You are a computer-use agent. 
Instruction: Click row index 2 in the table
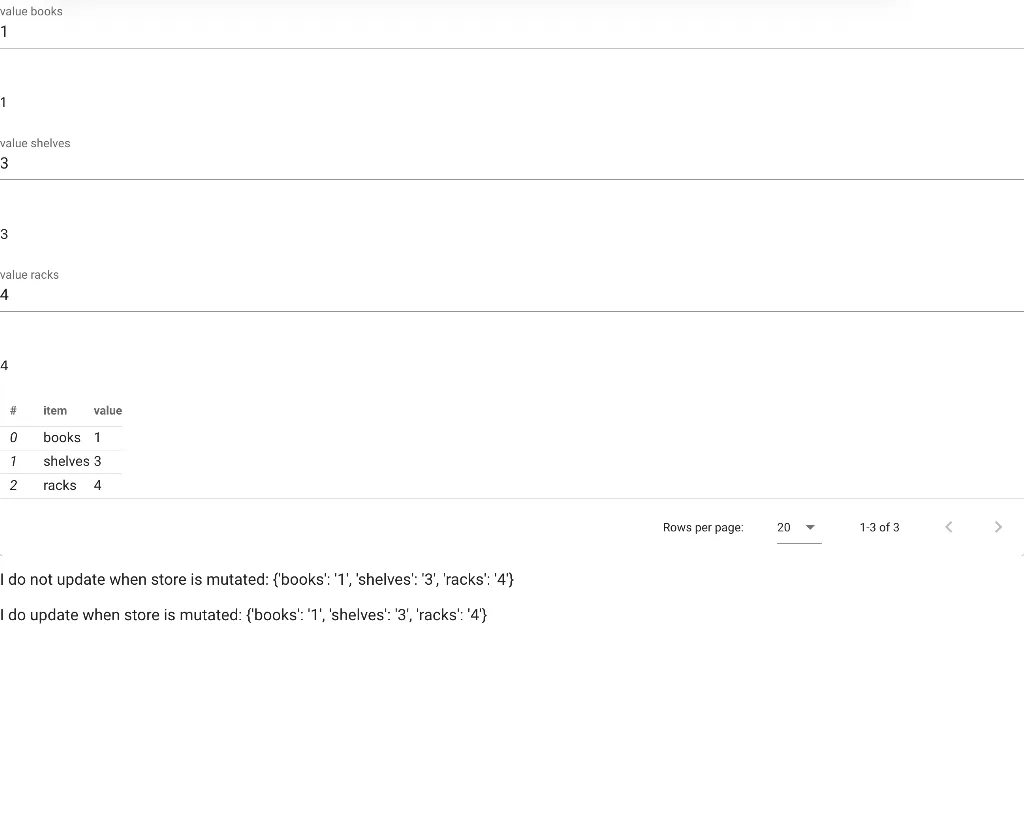tap(13, 485)
